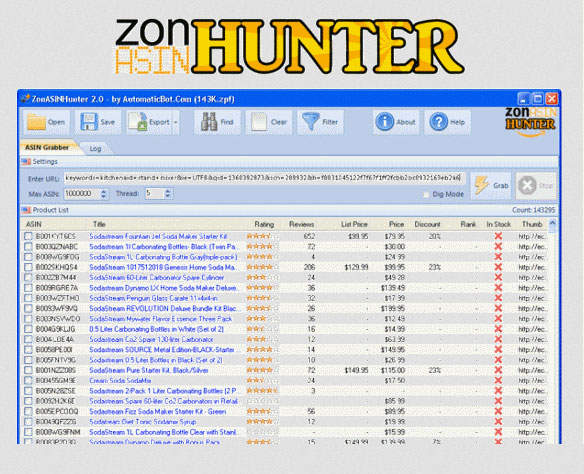Image resolution: width=584 pixels, height=474 pixels.
Task: Start grabbing with the lightning Grab button
Action: pyautogui.click(x=491, y=185)
